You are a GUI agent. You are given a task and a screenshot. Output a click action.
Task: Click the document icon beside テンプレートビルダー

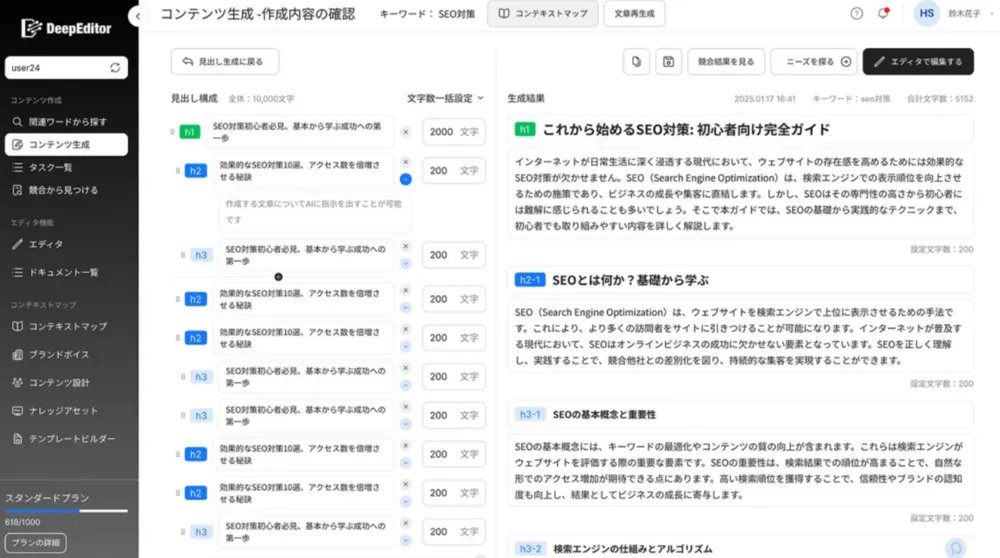click(17, 439)
